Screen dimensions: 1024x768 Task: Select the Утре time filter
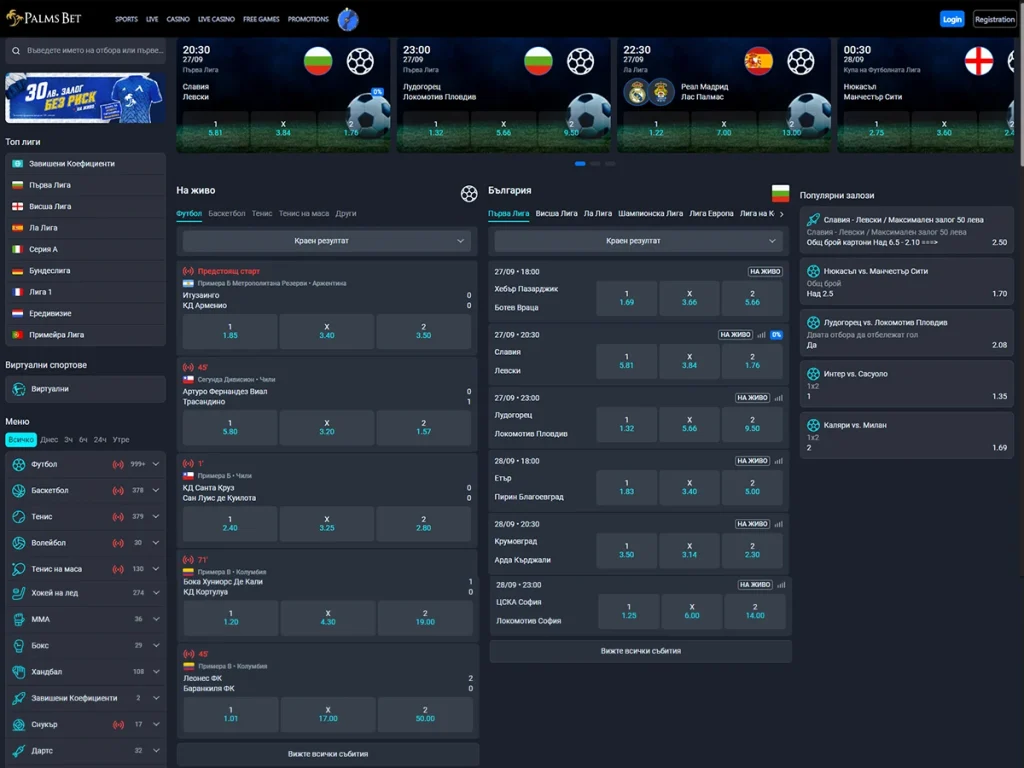(121, 440)
